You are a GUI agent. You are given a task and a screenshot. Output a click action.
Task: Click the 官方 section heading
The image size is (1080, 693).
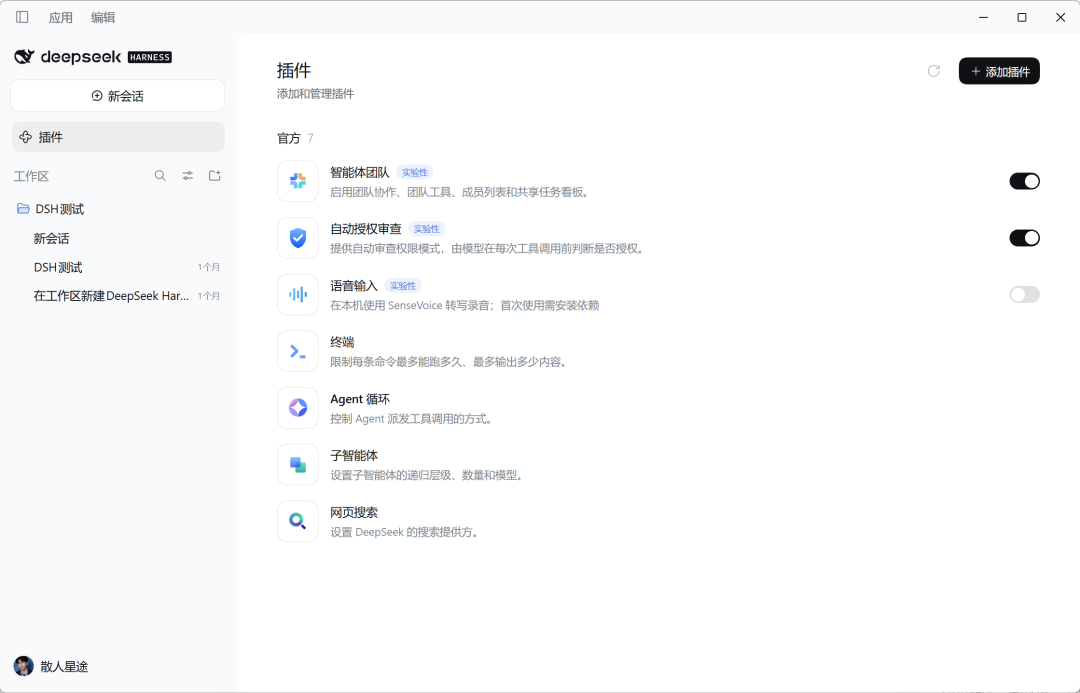(x=289, y=138)
